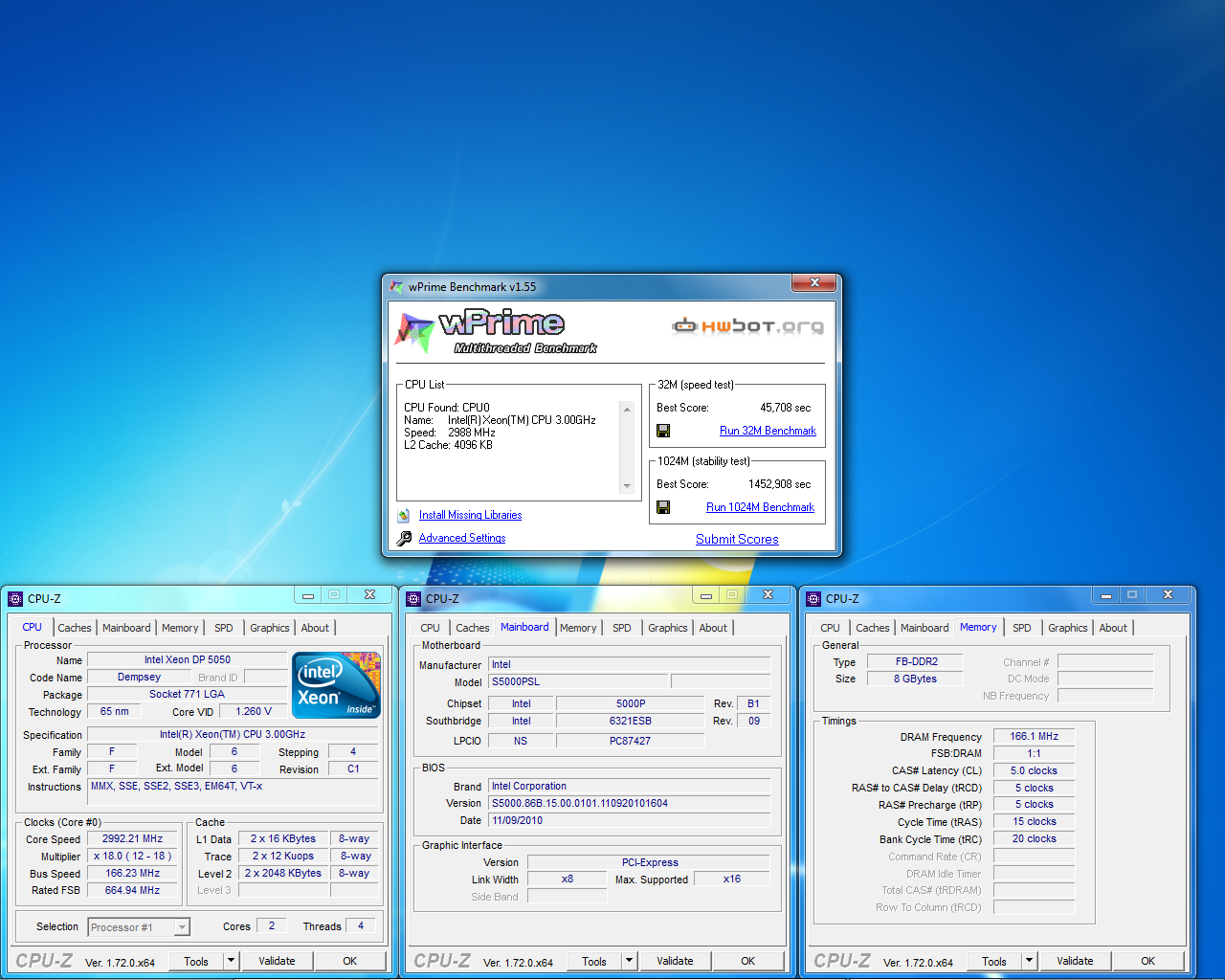The image size is (1225, 980).
Task: Close the wPrime Benchmark window
Action: click(814, 282)
